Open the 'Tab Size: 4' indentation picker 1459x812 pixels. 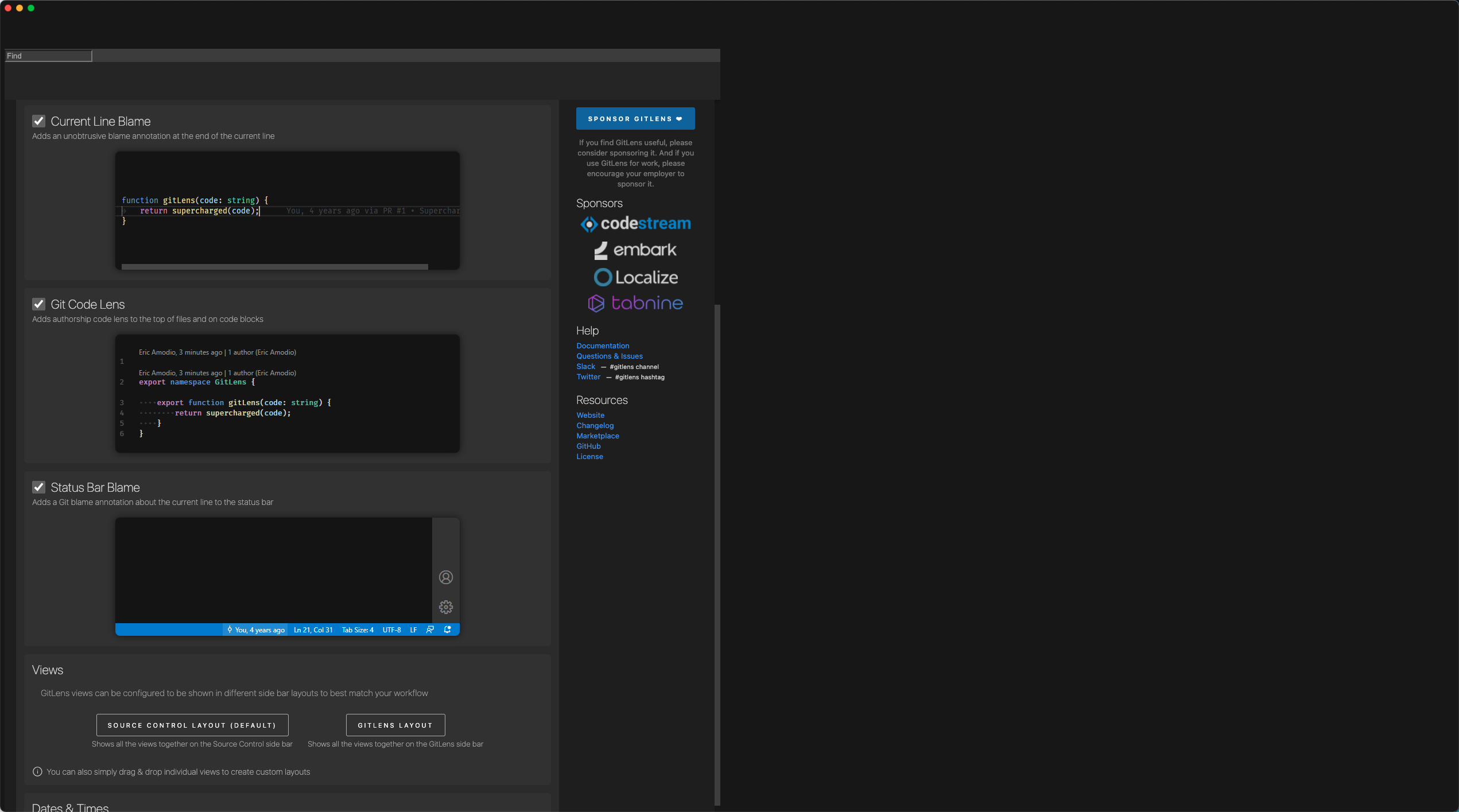click(x=356, y=630)
